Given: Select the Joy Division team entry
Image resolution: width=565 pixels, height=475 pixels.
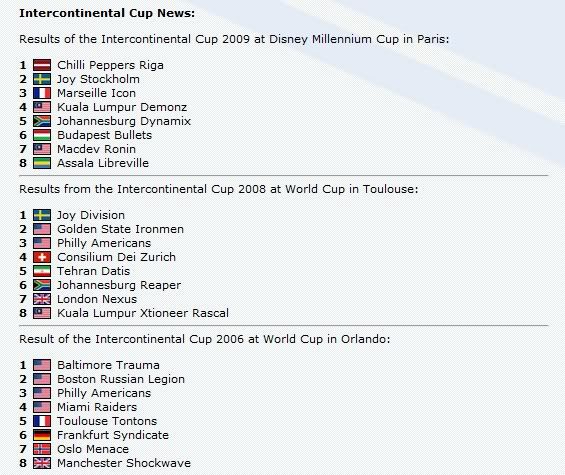Looking at the screenshot, I should [x=91, y=215].
